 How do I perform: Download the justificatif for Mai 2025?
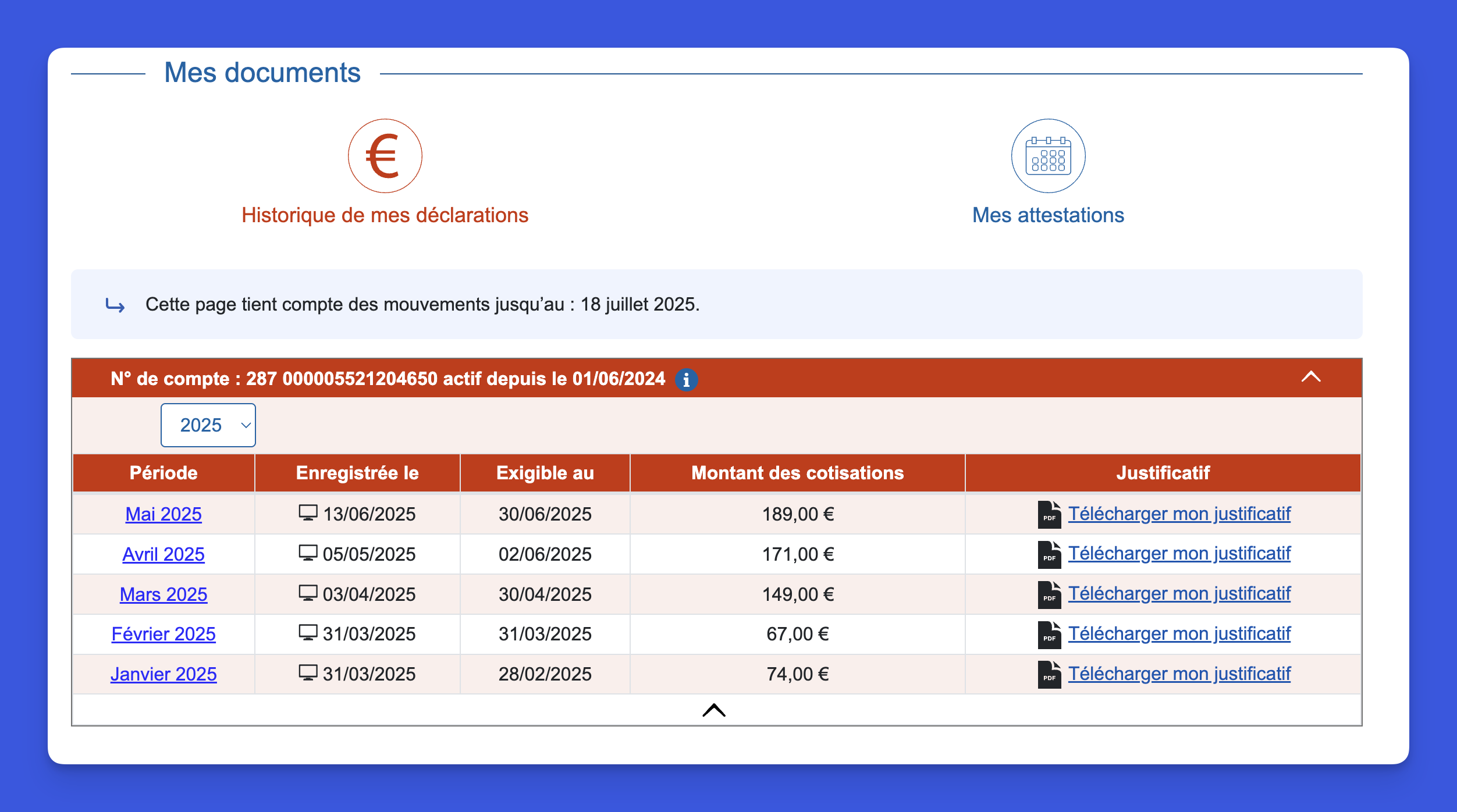coord(1179,514)
